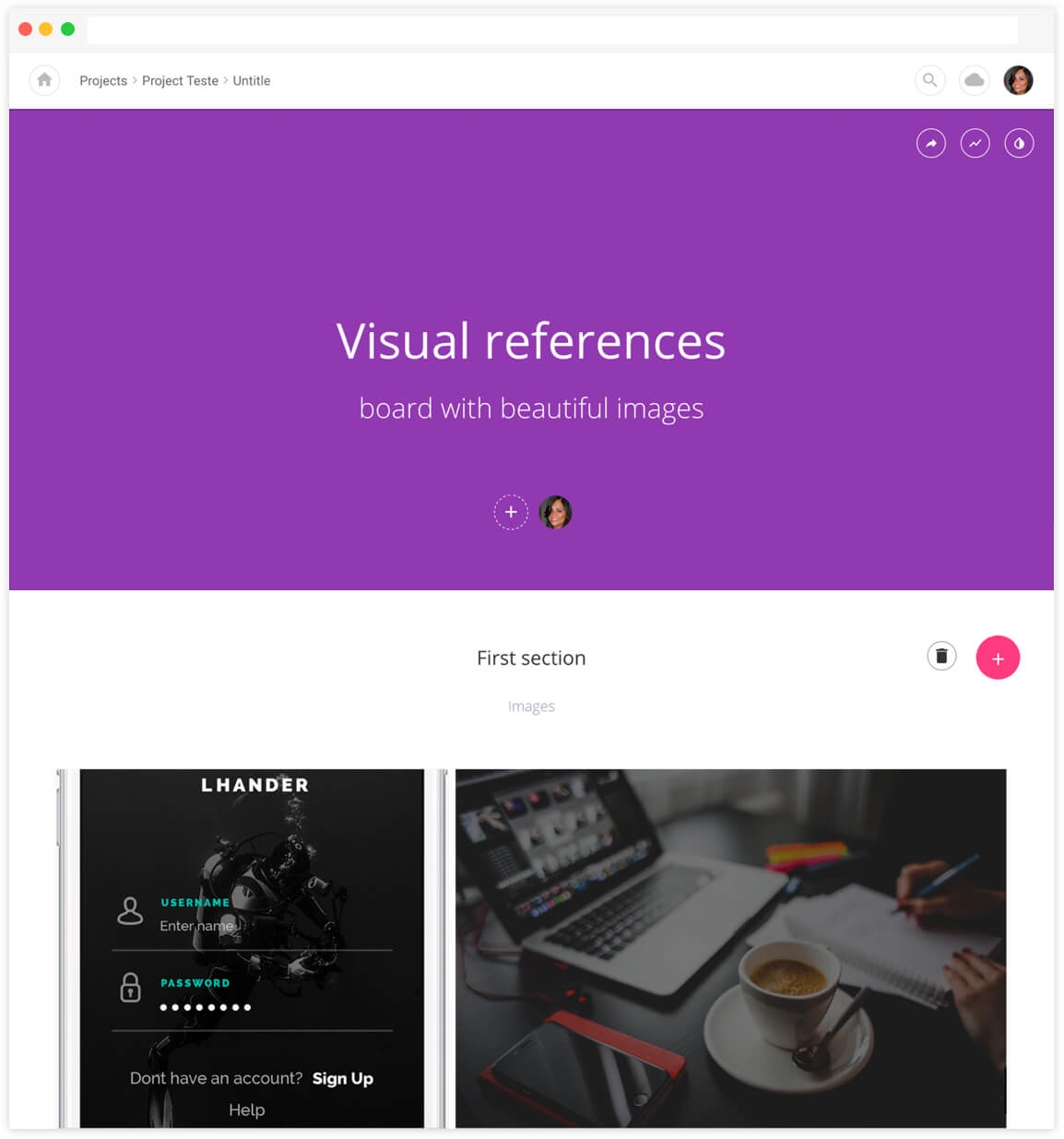The width and height of the screenshot is (1064, 1139).
Task: Open the laptop and coffee photo thumbnail
Action: (731, 948)
